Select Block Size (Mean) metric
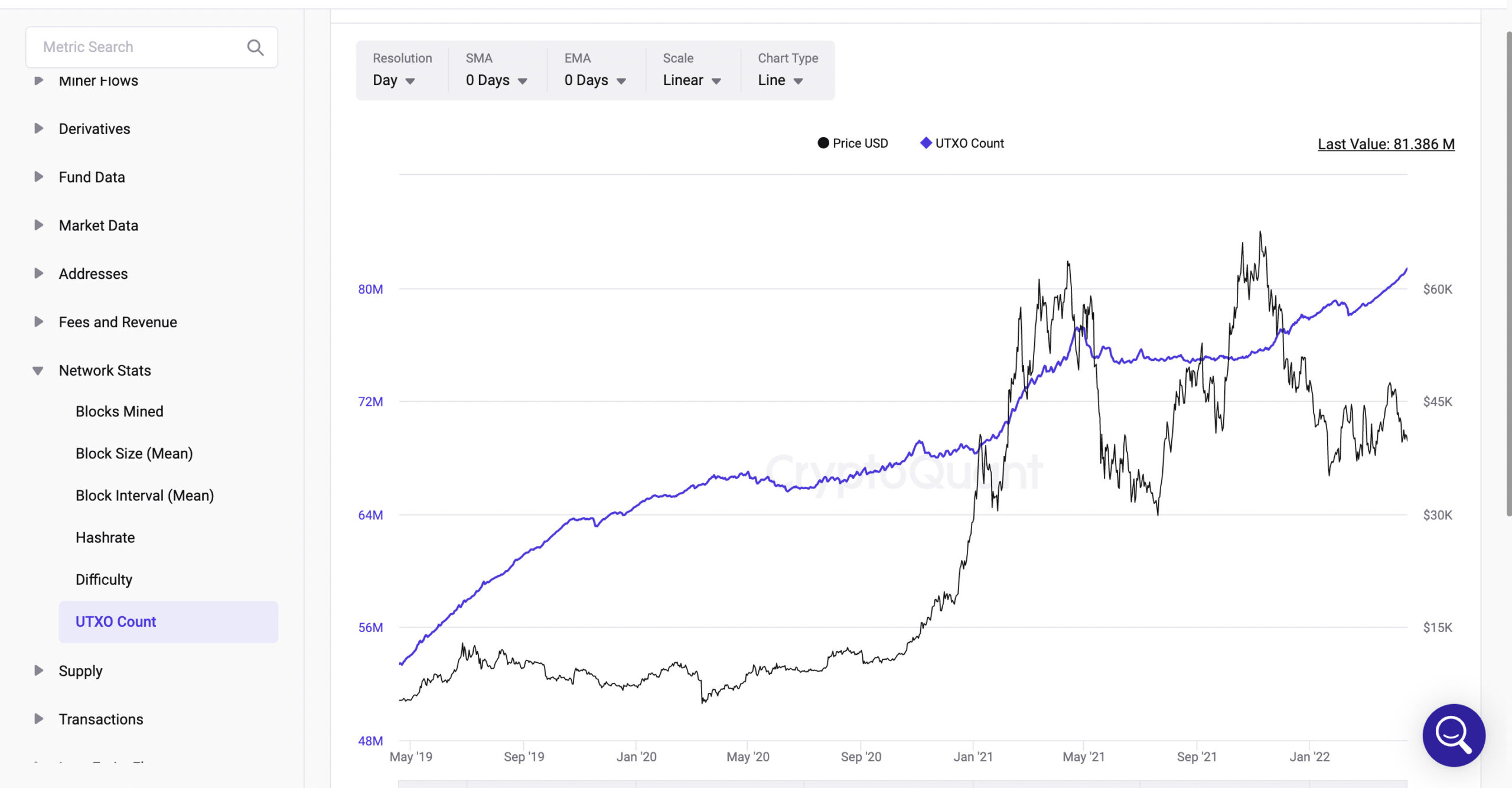The height and width of the screenshot is (788, 1512). click(x=134, y=454)
